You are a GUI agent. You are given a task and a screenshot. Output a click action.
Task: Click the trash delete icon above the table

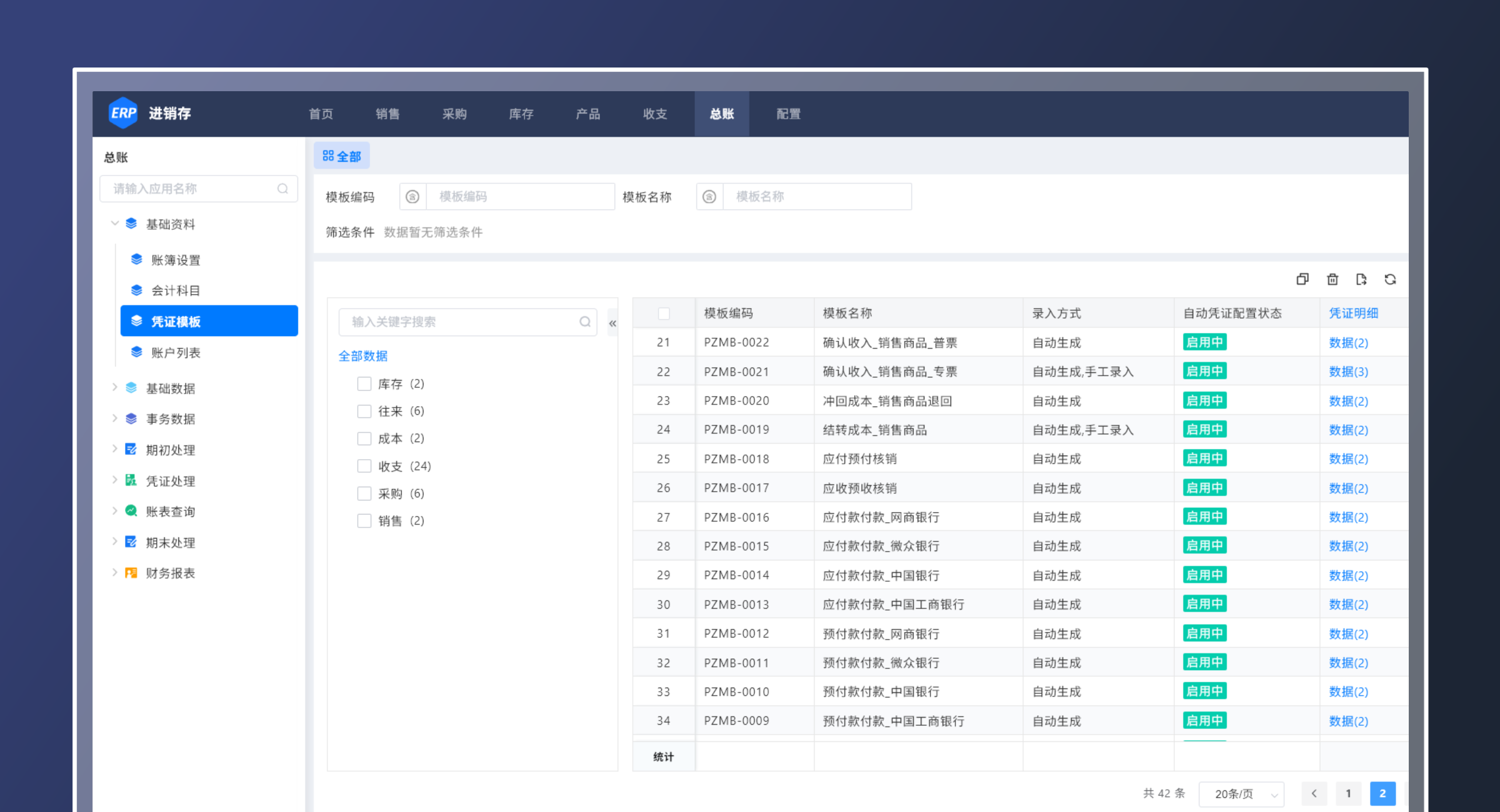tap(1332, 279)
